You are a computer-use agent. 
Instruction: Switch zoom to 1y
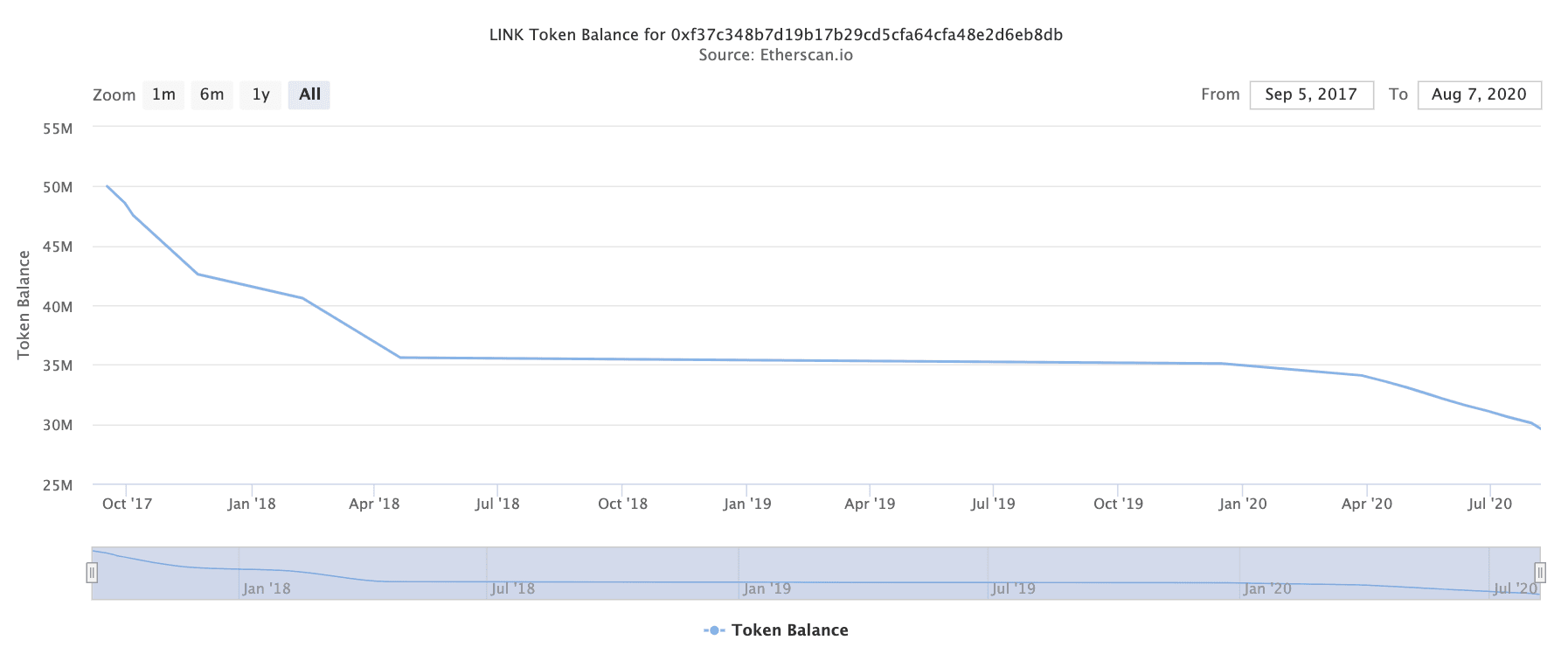260,94
